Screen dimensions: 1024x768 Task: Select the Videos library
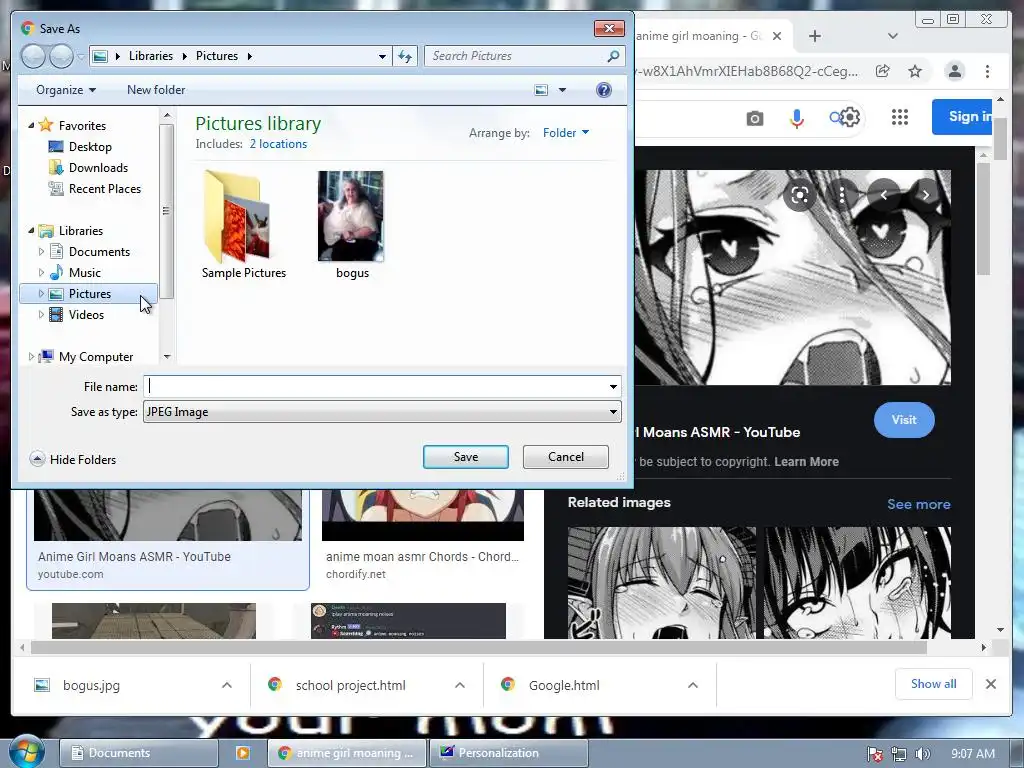click(x=86, y=315)
